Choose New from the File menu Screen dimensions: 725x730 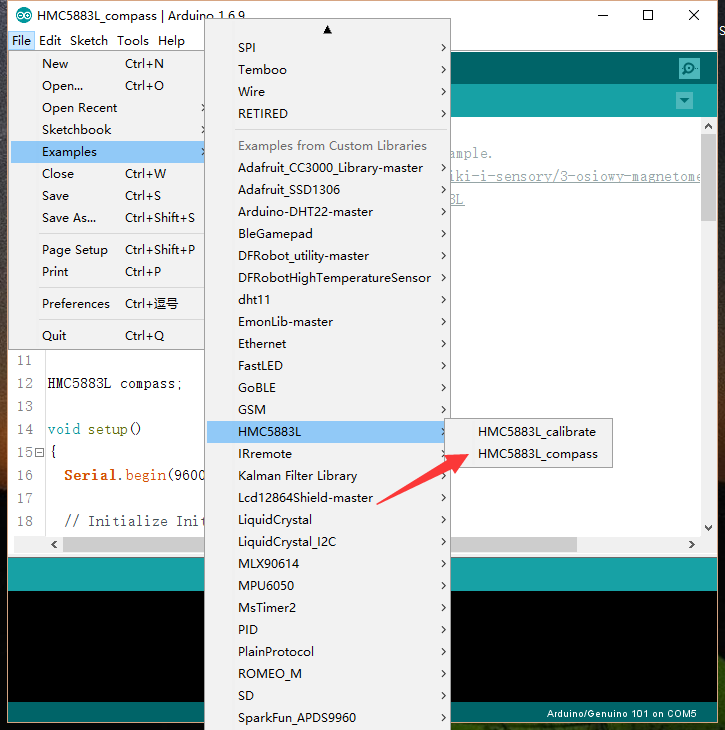tap(108, 64)
